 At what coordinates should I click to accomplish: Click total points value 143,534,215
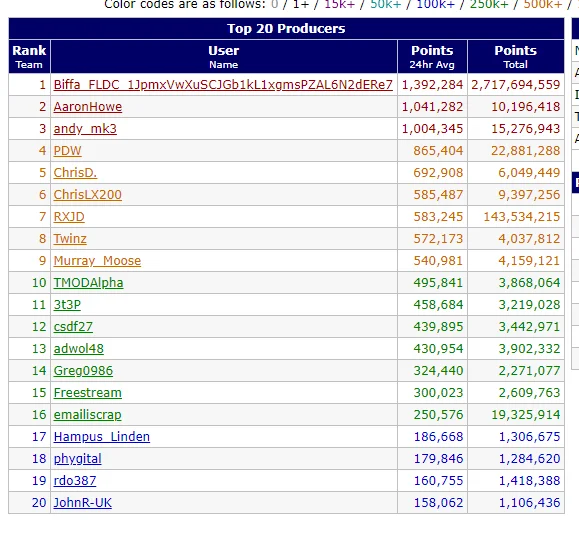point(522,217)
